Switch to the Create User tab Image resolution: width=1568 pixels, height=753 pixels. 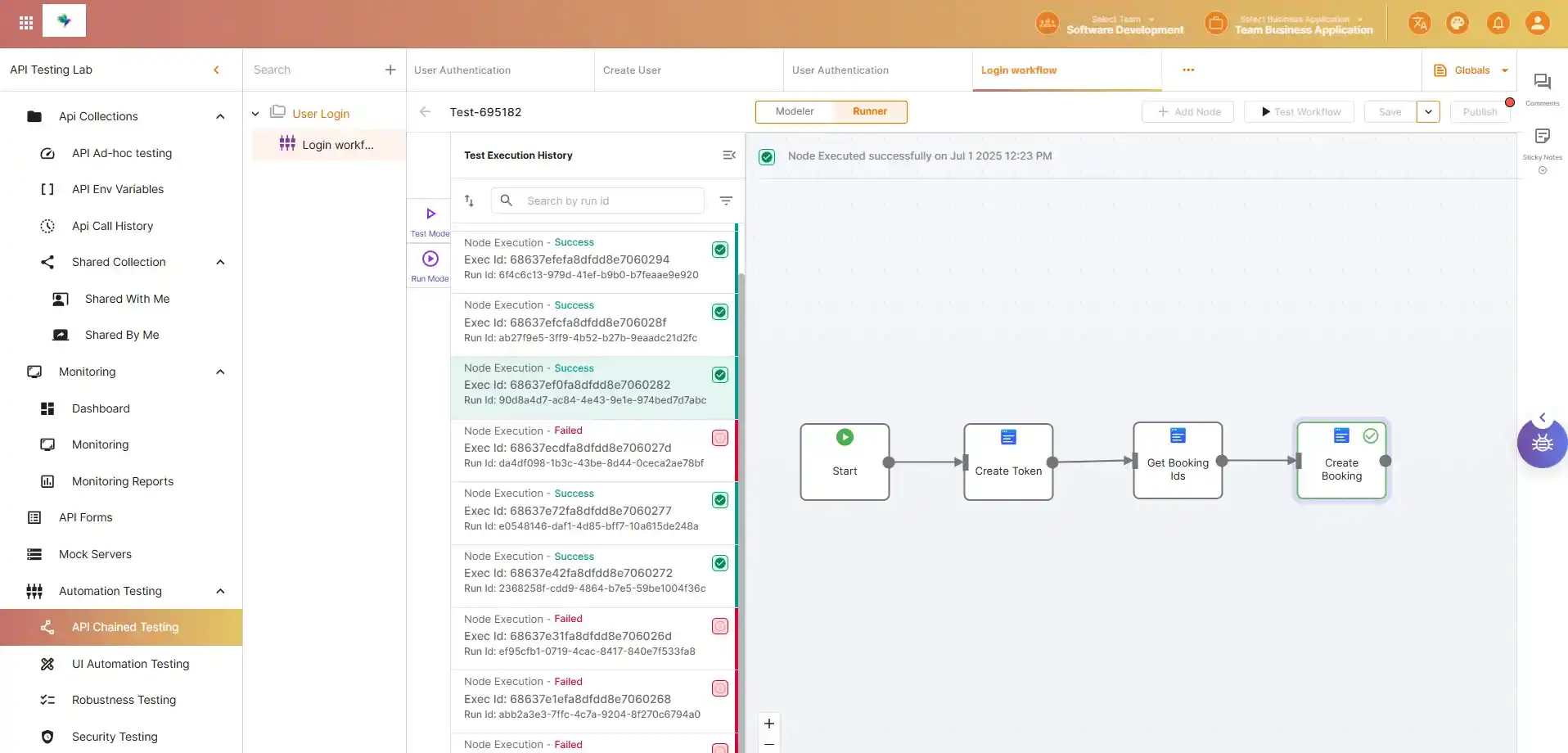coord(632,70)
